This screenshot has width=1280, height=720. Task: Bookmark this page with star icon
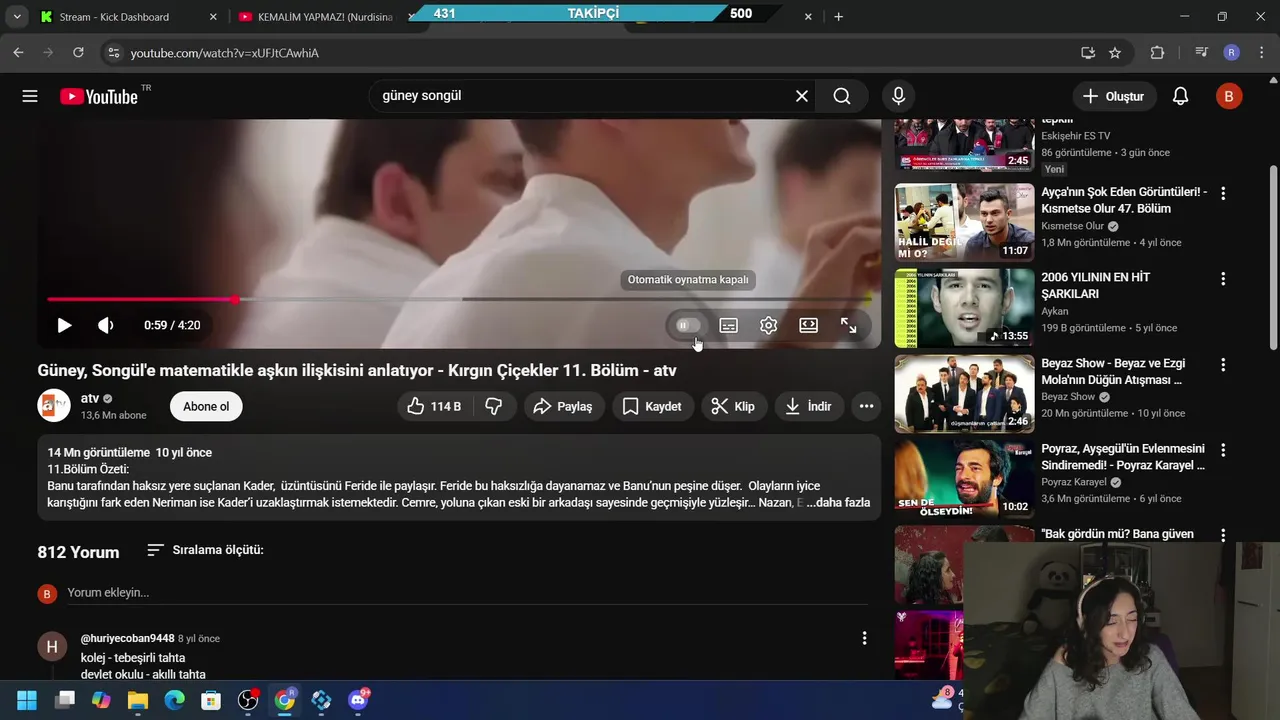coord(1115,53)
